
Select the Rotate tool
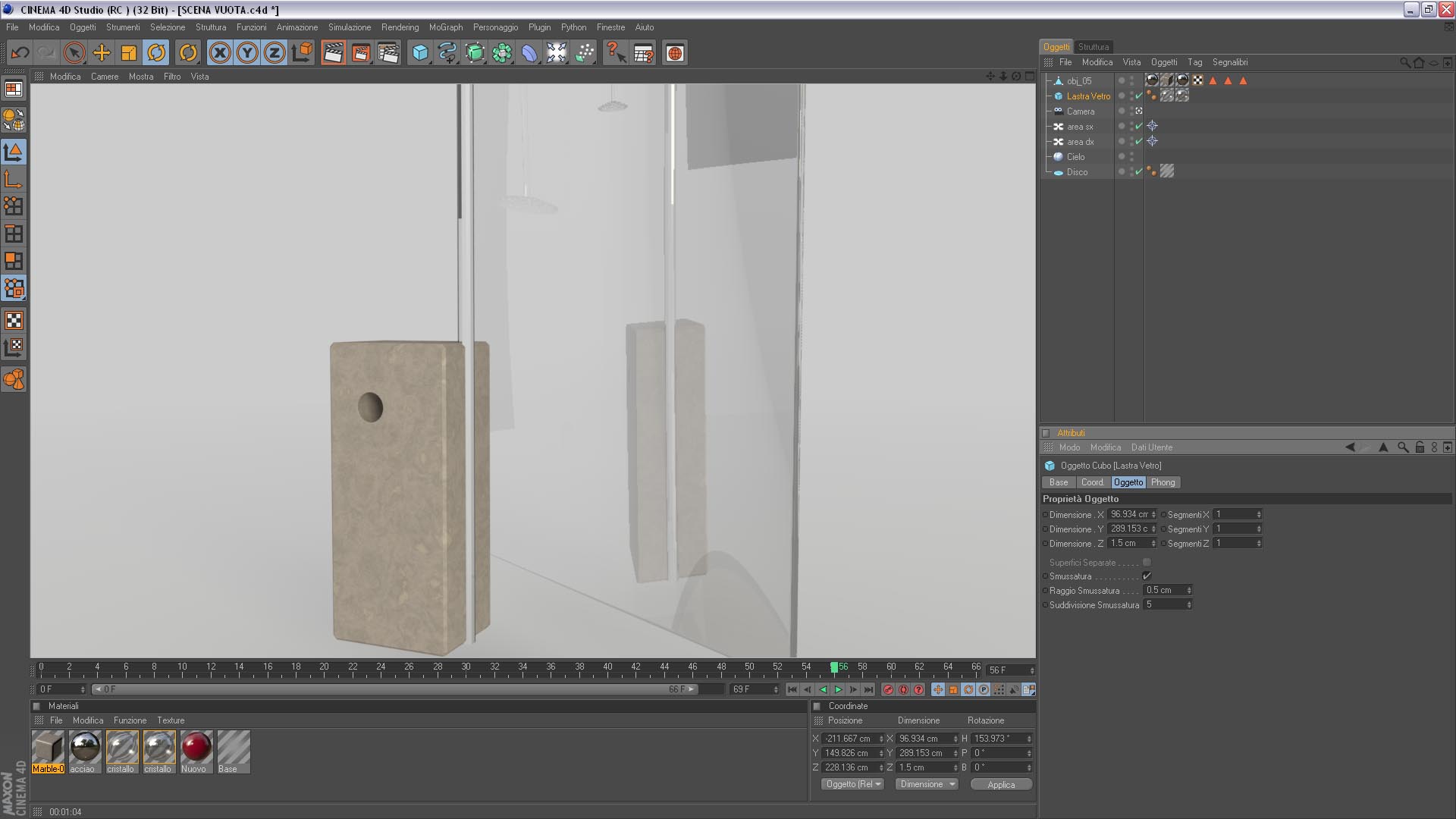(156, 53)
